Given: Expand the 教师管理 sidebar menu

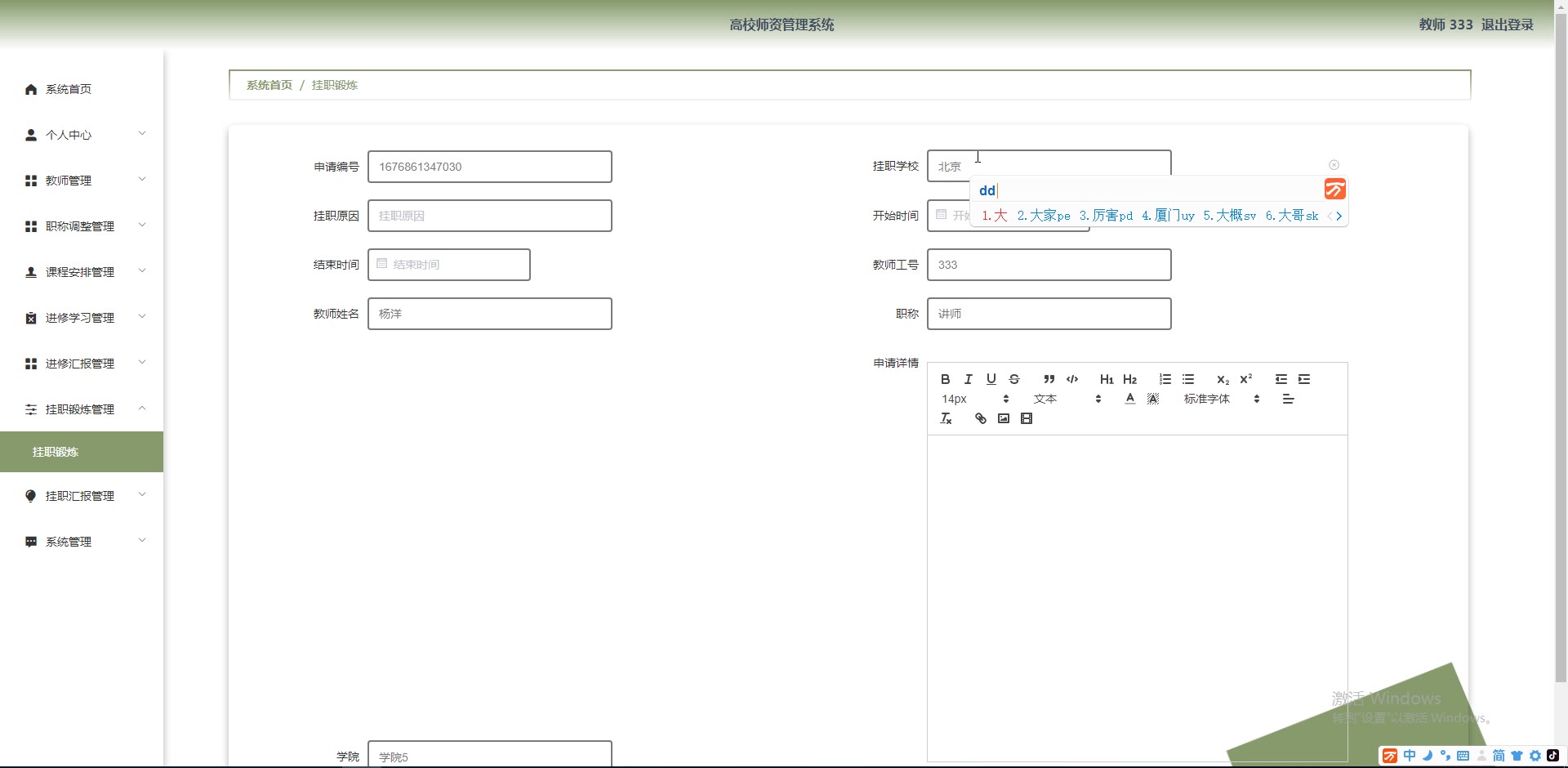Looking at the screenshot, I should pos(82,181).
